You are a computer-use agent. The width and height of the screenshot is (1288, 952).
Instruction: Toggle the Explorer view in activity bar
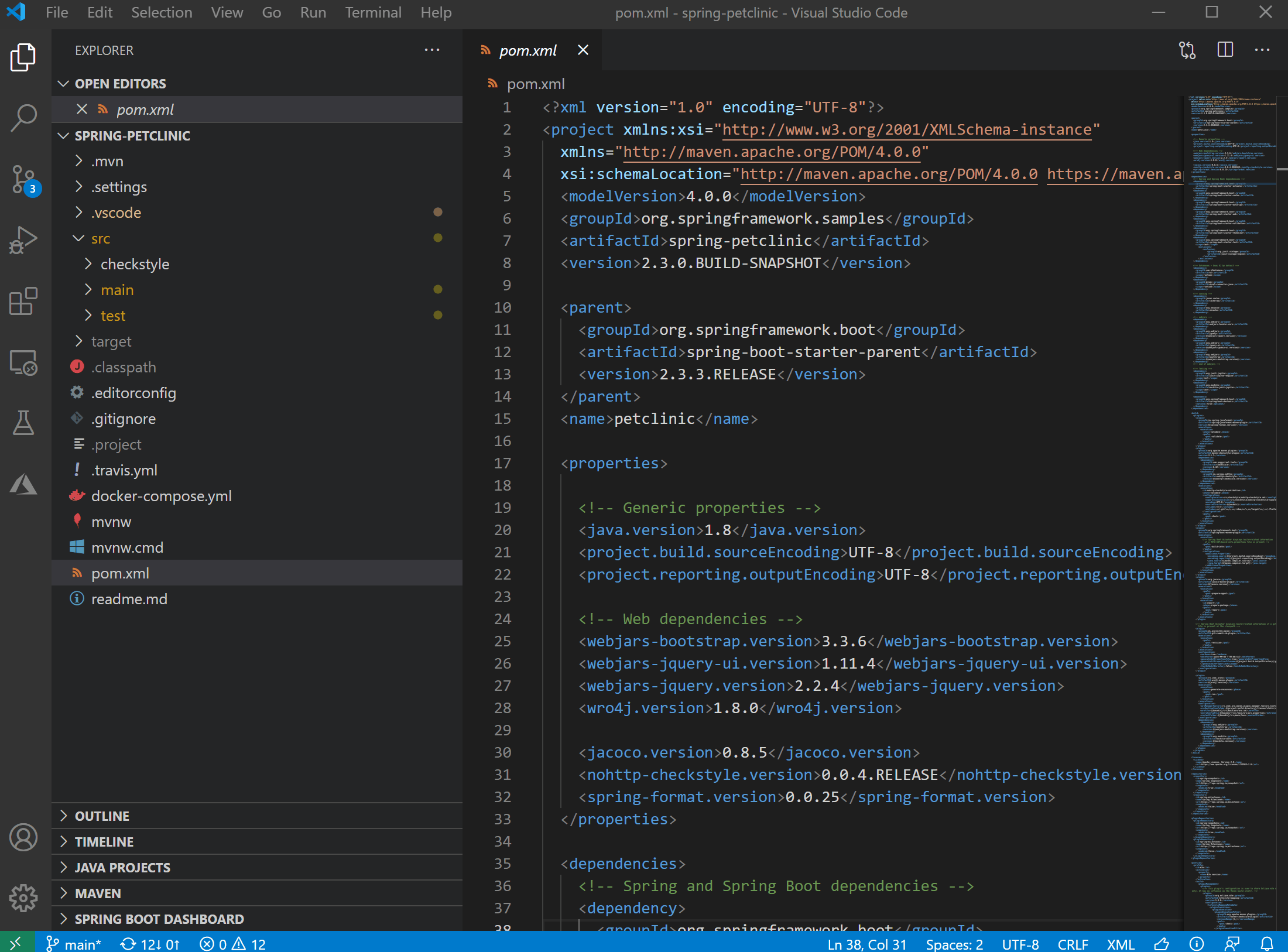click(23, 57)
